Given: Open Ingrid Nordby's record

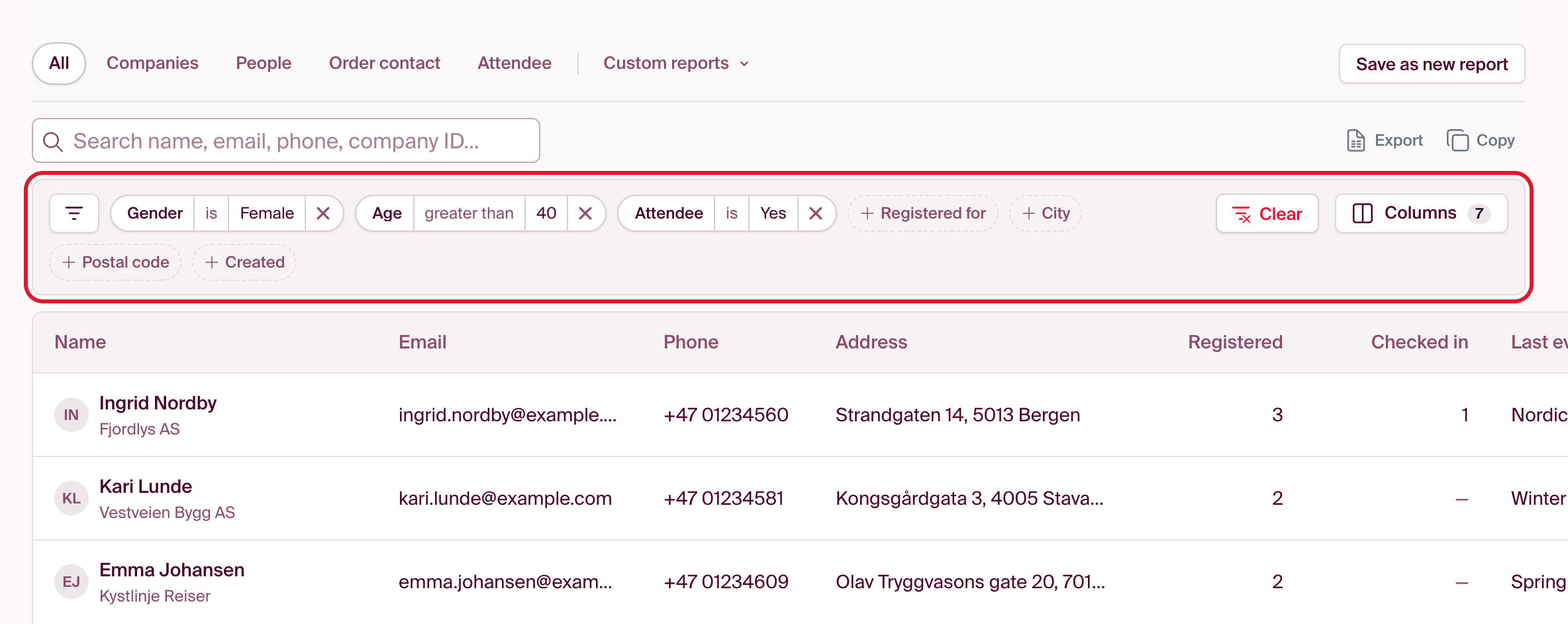Looking at the screenshot, I should pyautogui.click(x=158, y=403).
